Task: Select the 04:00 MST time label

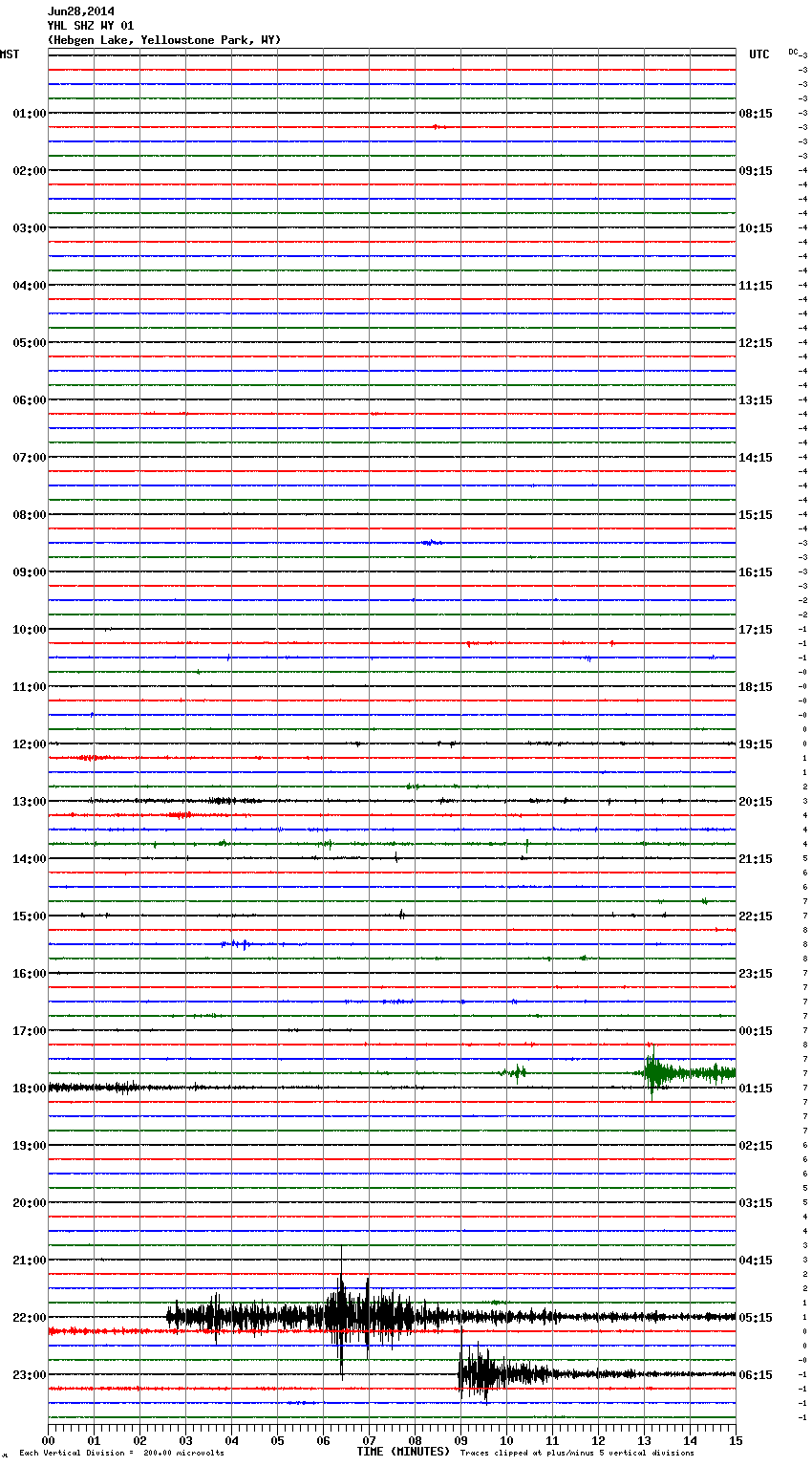Action: [x=30, y=286]
